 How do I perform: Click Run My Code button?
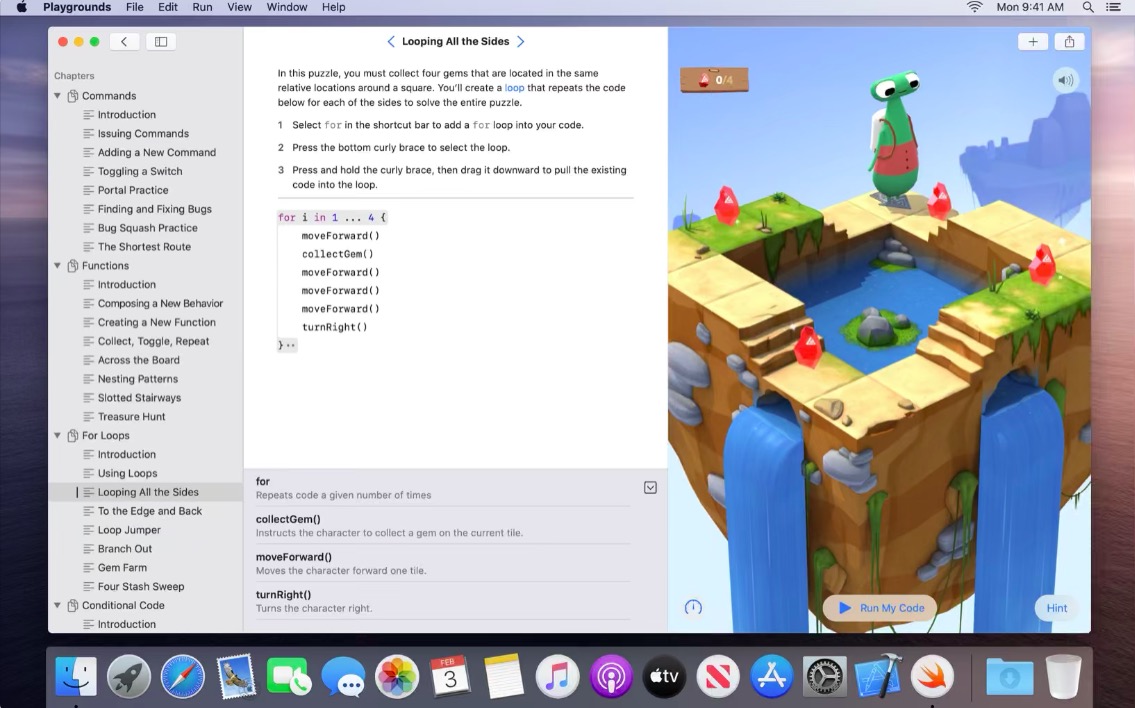880,608
